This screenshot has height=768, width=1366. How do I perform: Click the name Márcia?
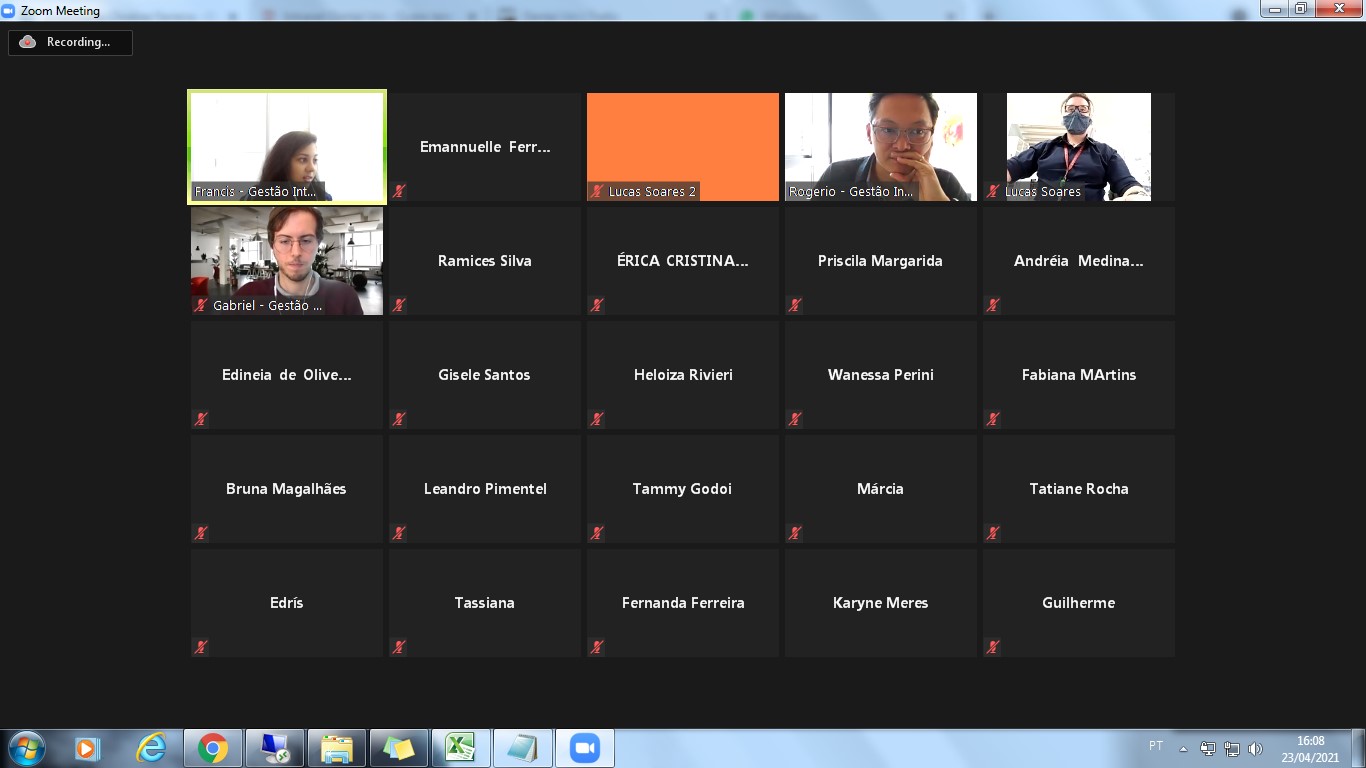click(x=881, y=489)
